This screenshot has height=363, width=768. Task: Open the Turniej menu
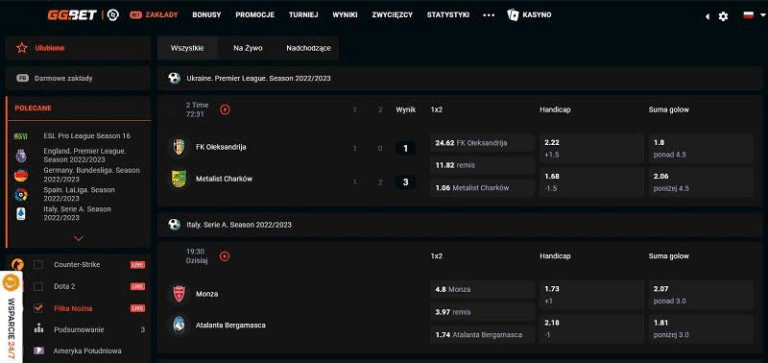coord(304,15)
